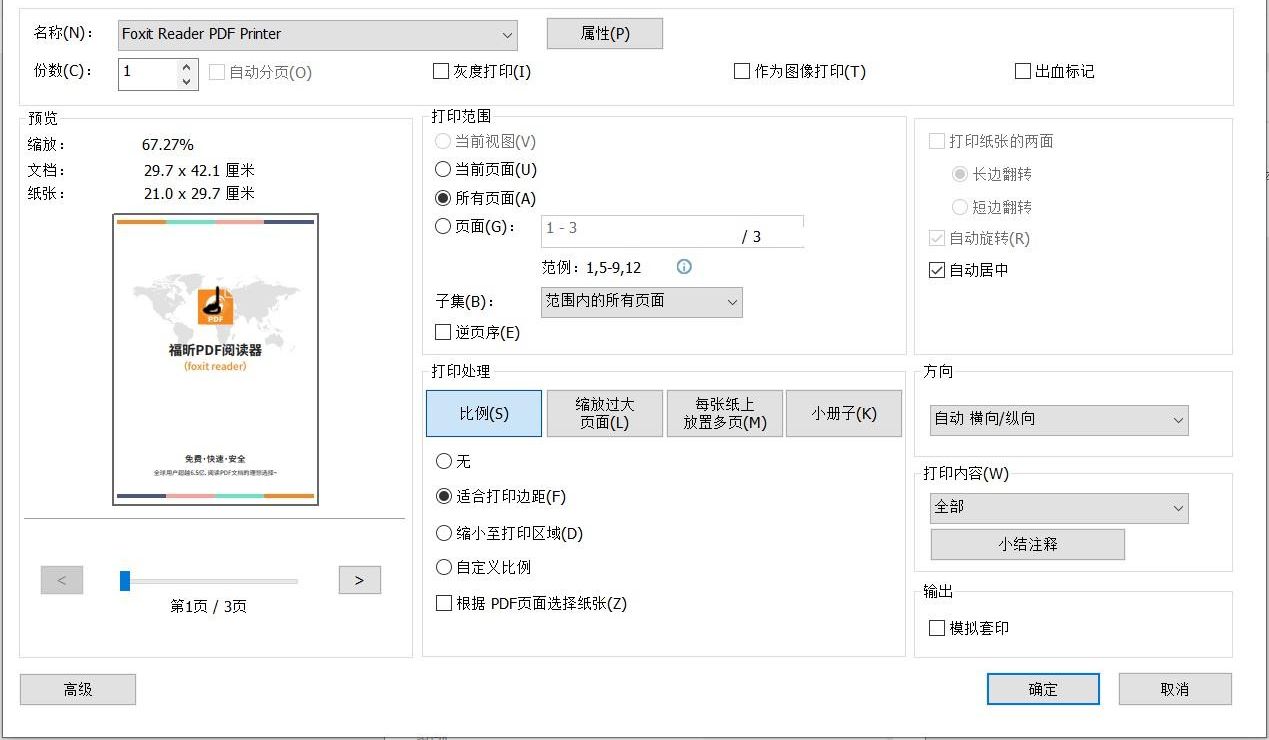1269x740 pixels.
Task: Go to next preview page with arrow button
Action: (359, 580)
